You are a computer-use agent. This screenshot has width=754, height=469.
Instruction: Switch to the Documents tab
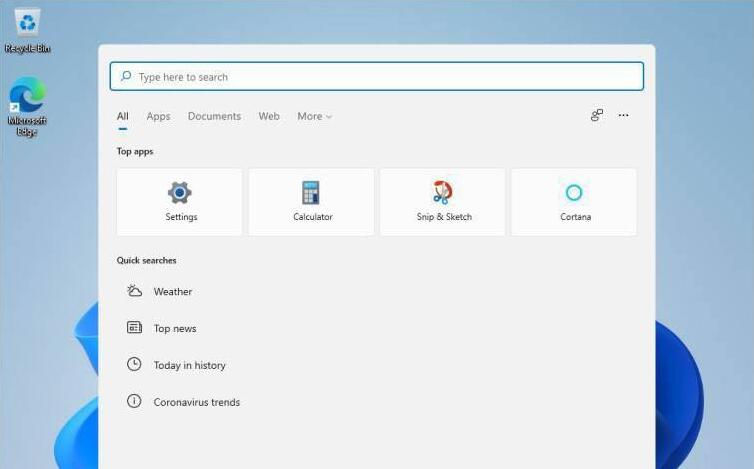(214, 116)
